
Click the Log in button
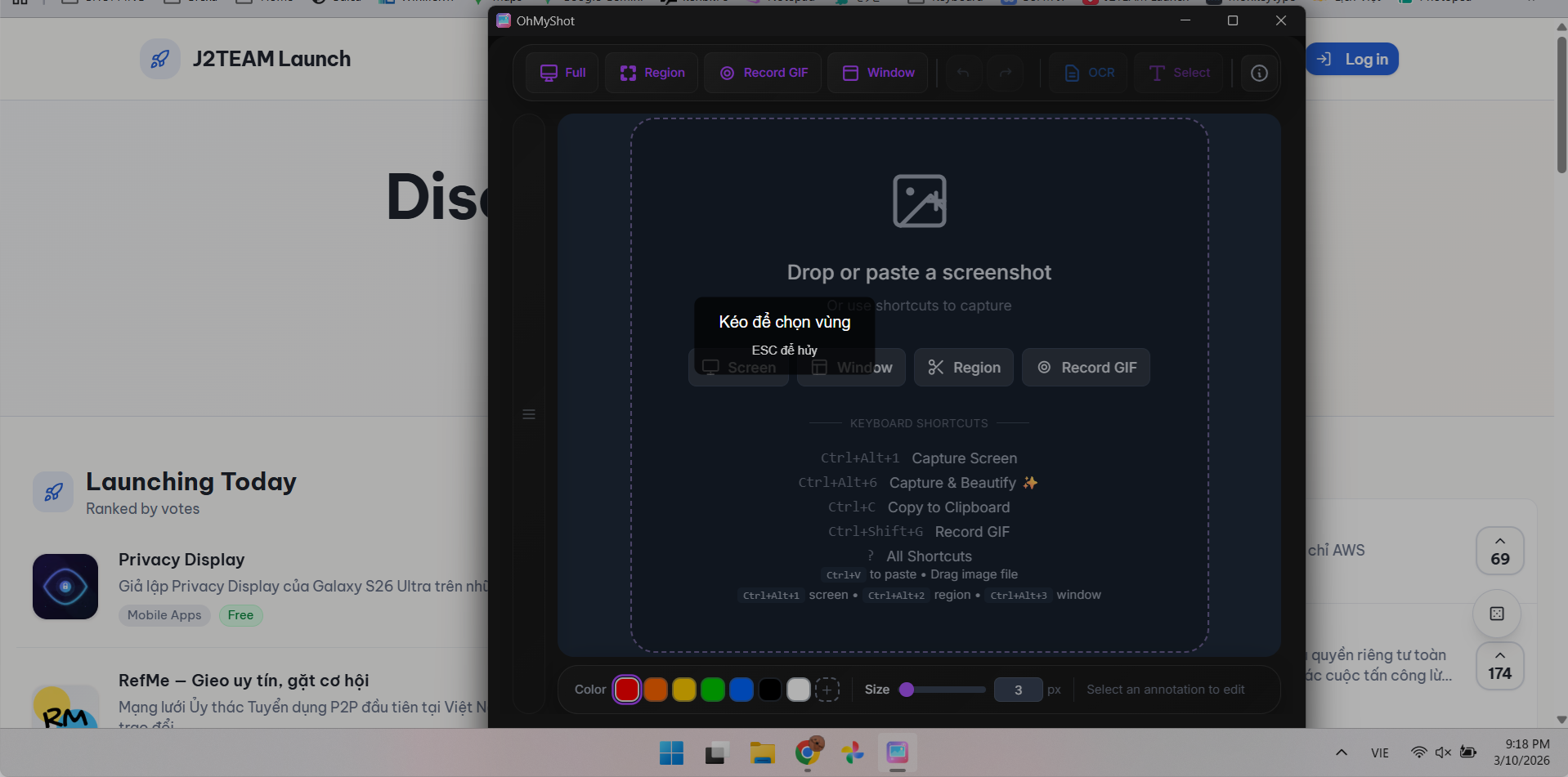(1352, 59)
